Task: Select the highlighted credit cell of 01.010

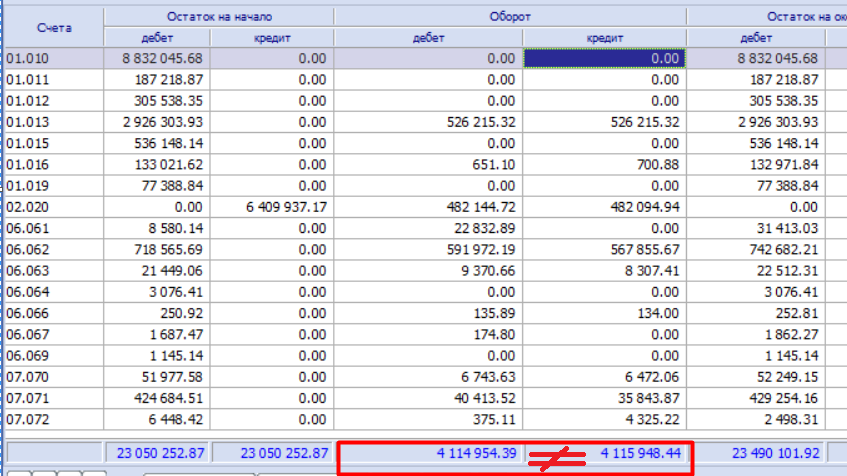Action: [x=604, y=58]
